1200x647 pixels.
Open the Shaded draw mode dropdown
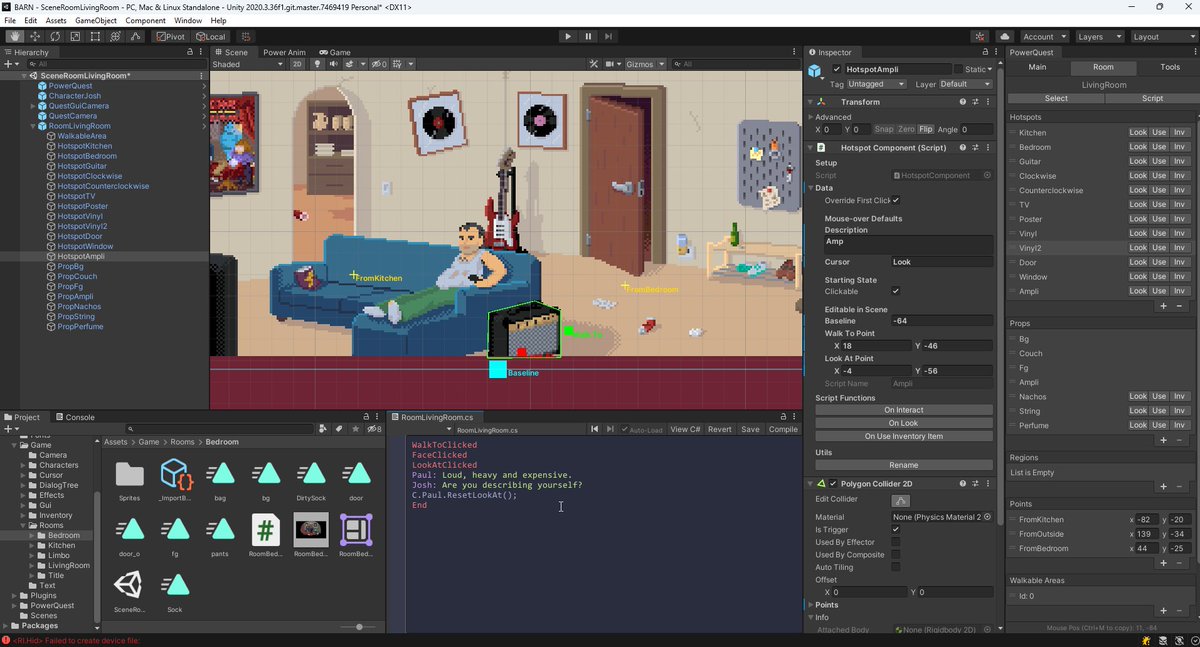[x=248, y=64]
